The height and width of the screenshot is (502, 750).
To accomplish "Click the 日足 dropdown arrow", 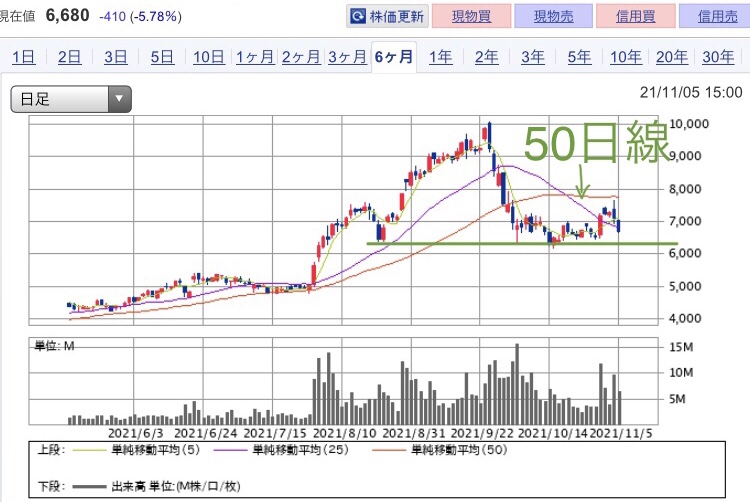I will click(x=120, y=99).
